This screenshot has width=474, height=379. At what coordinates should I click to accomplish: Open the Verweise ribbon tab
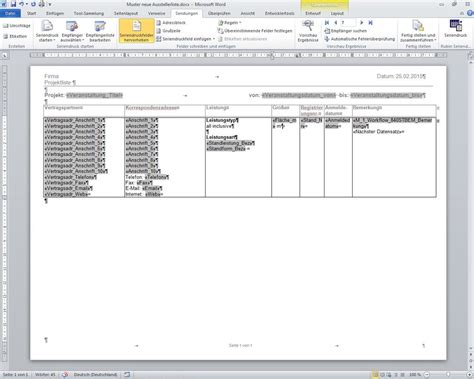pos(157,13)
